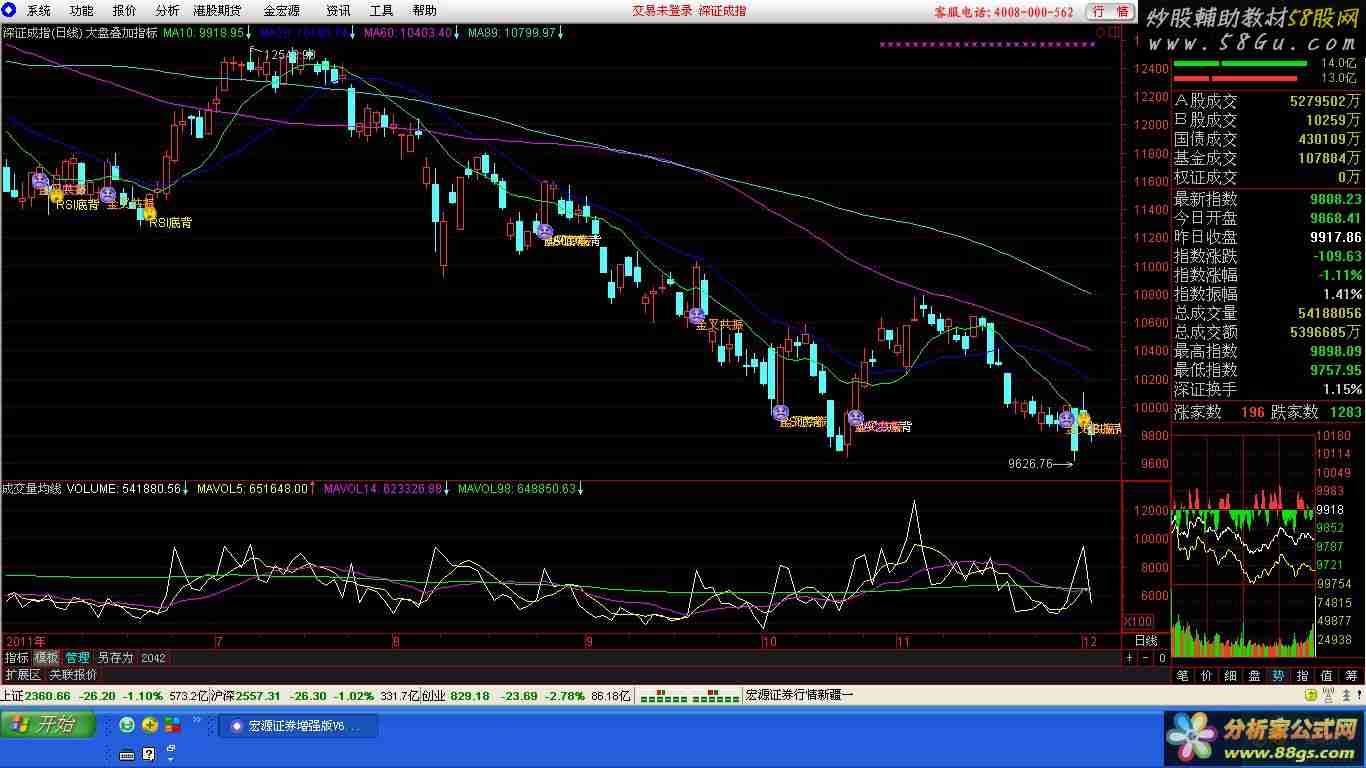Viewport: 1366px width, 768px height.
Task: Click the 9626.76 low price annotation
Action: pos(1030,463)
